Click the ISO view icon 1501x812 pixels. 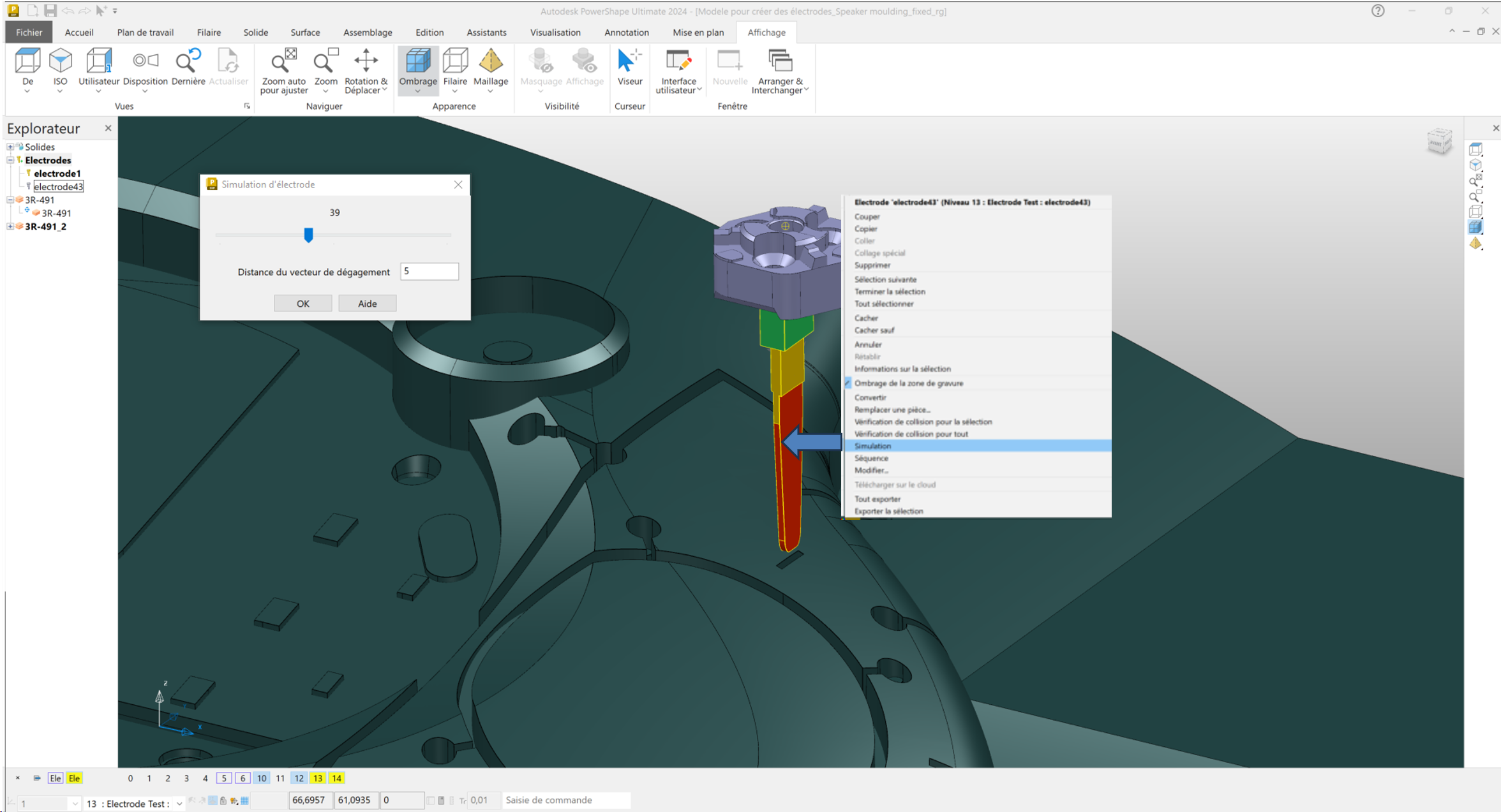(x=60, y=62)
